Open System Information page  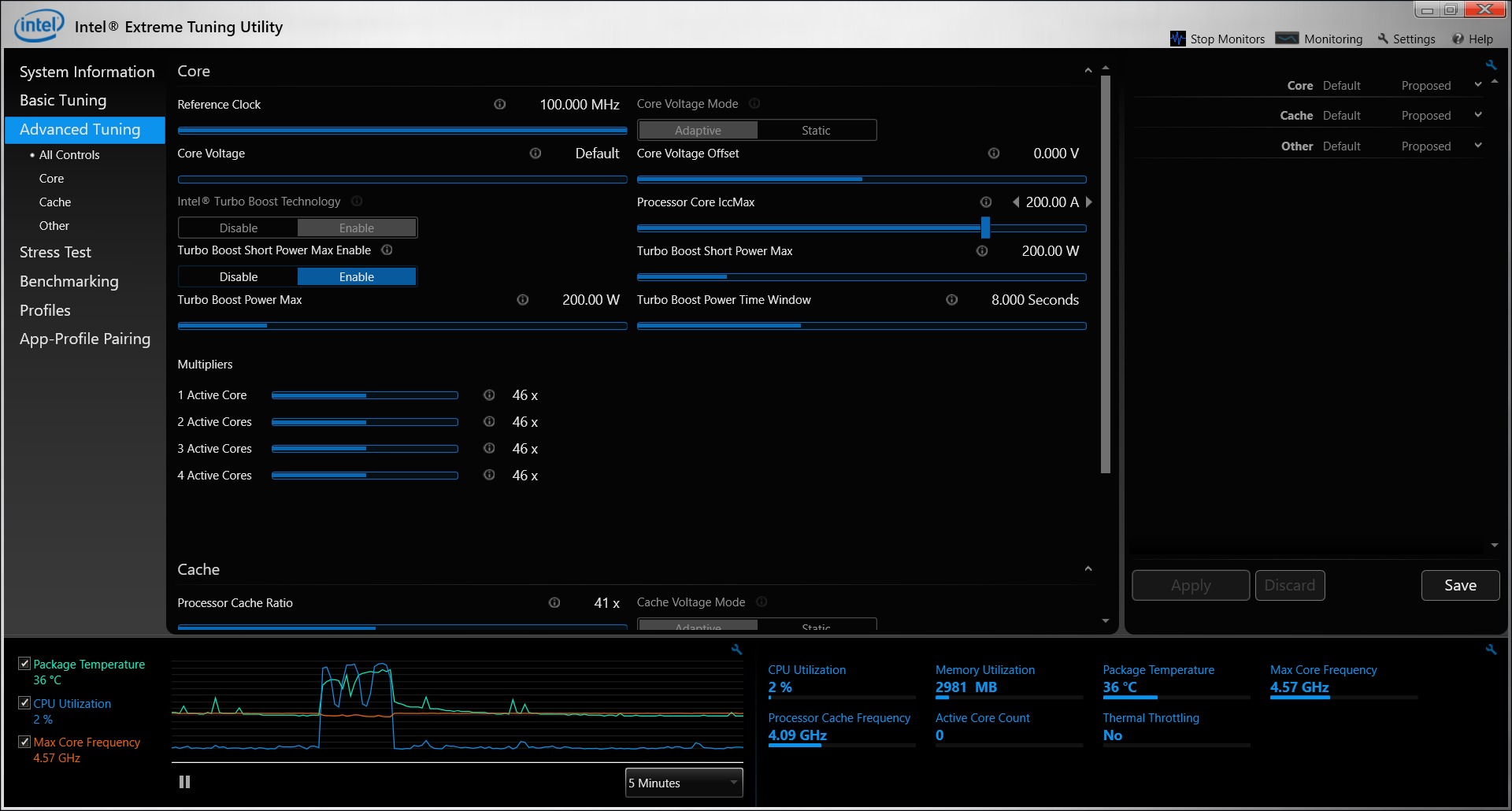click(87, 72)
